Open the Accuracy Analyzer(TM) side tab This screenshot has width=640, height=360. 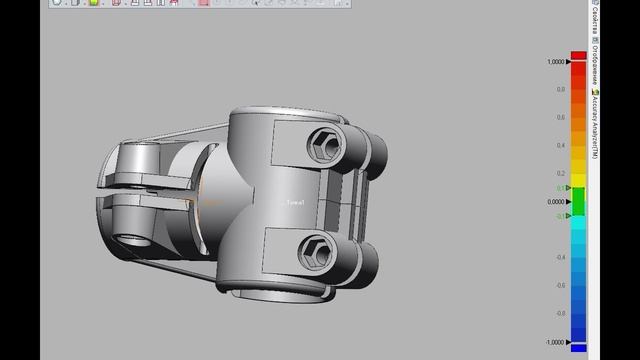point(595,124)
